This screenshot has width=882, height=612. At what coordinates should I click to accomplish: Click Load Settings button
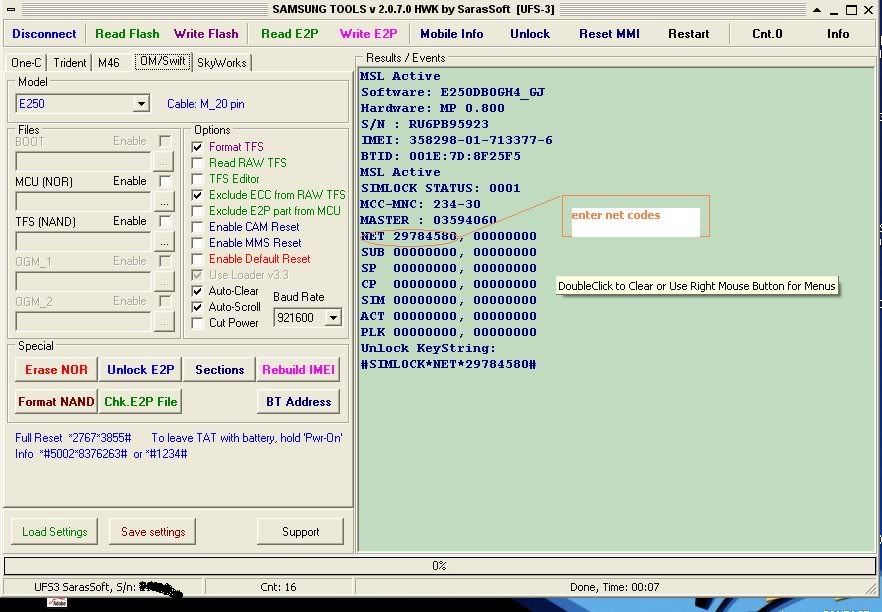[x=55, y=532]
